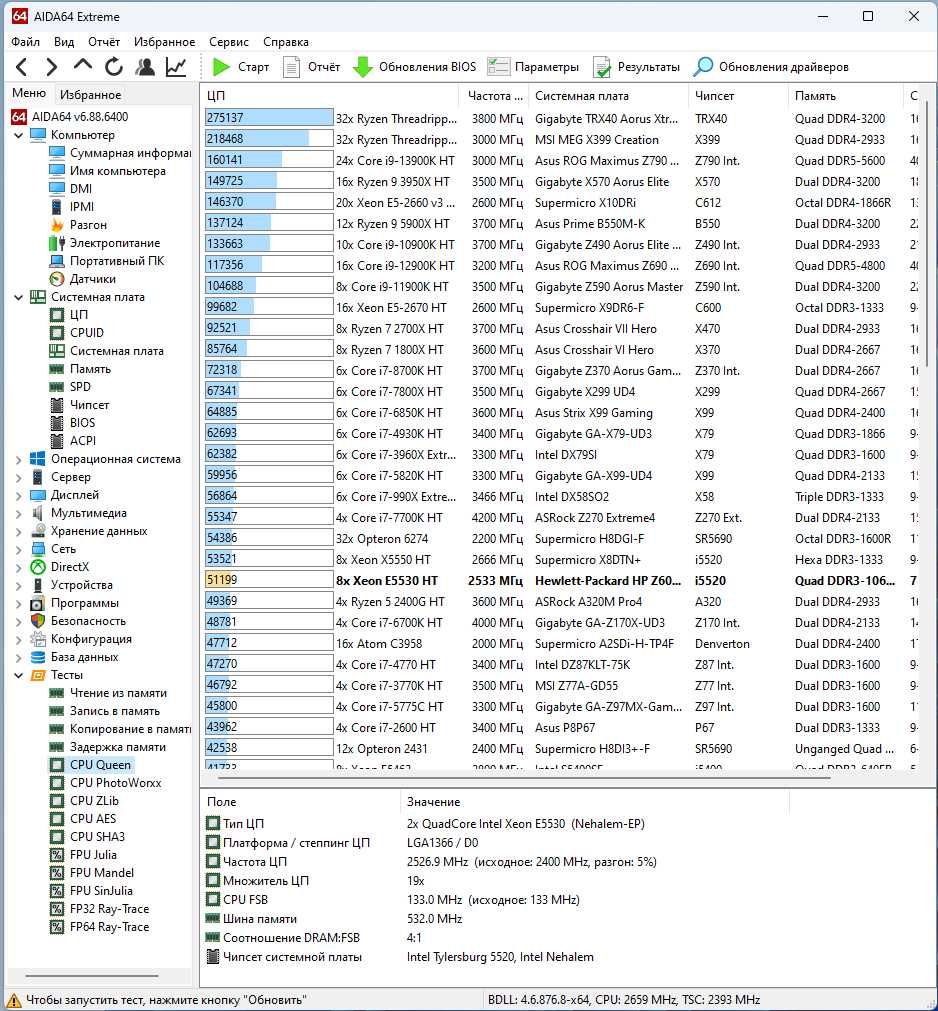
Task: Switch to the Избранное sidebar tab
Action: coord(90,95)
